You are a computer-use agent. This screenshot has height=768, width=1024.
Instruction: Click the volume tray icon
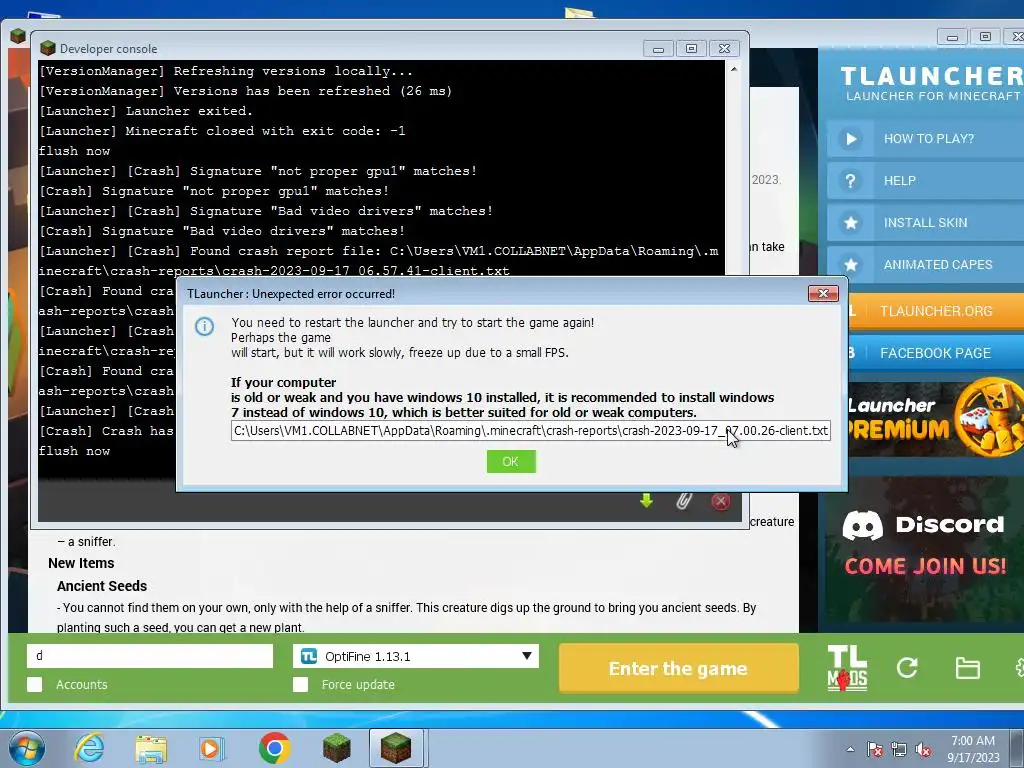[923, 749]
